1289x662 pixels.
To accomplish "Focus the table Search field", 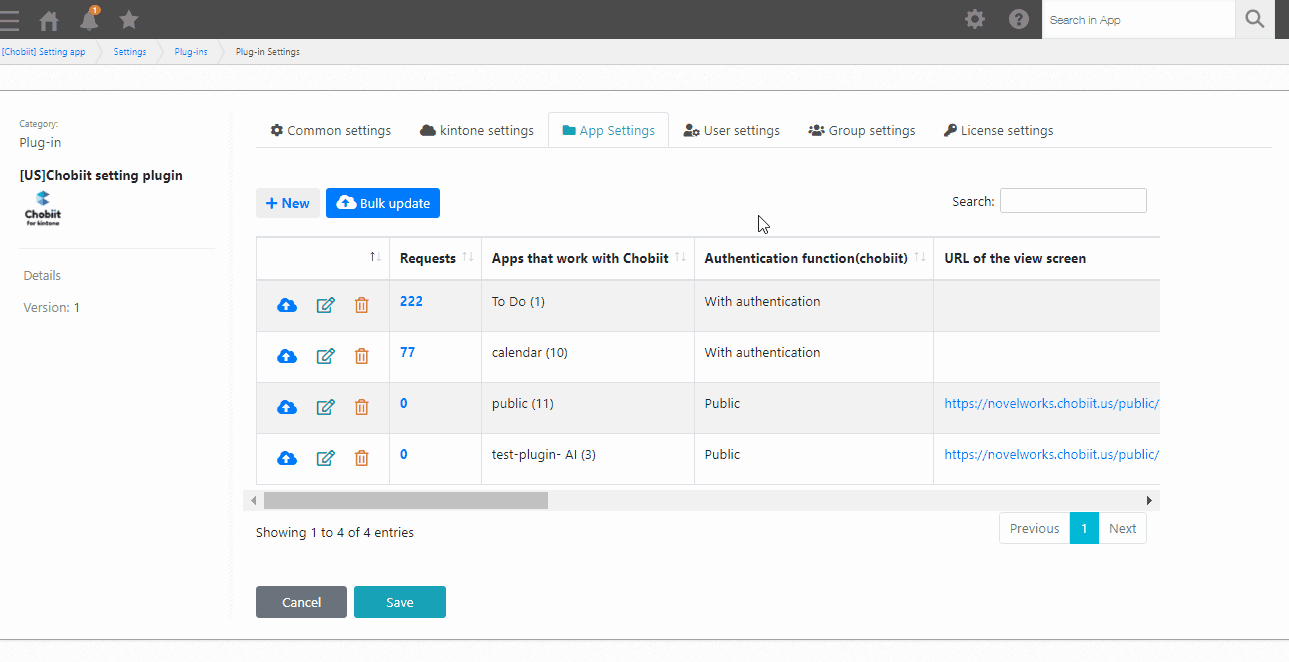I will click(1073, 201).
